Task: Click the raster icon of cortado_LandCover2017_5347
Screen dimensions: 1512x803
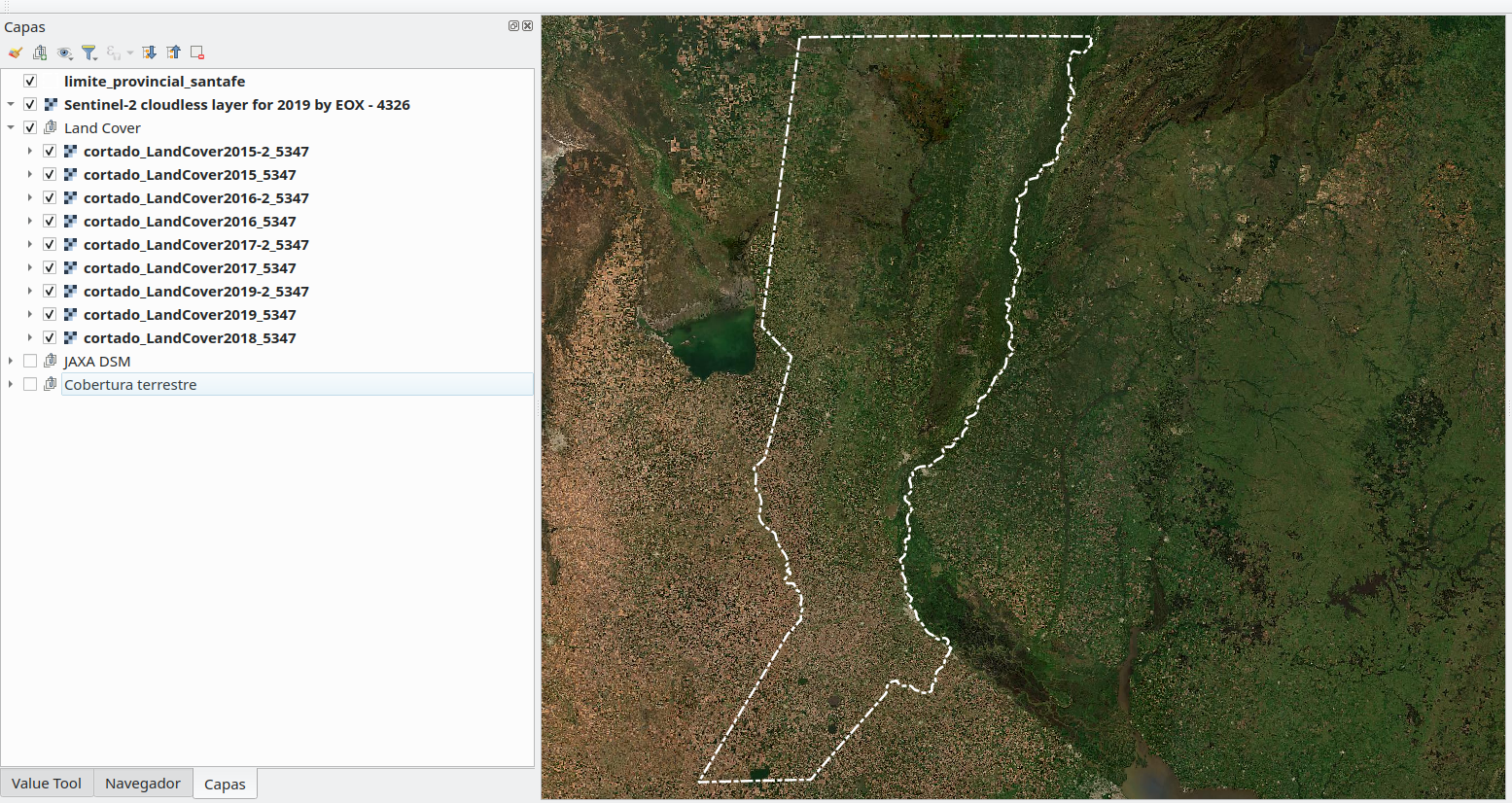Action: (x=71, y=268)
